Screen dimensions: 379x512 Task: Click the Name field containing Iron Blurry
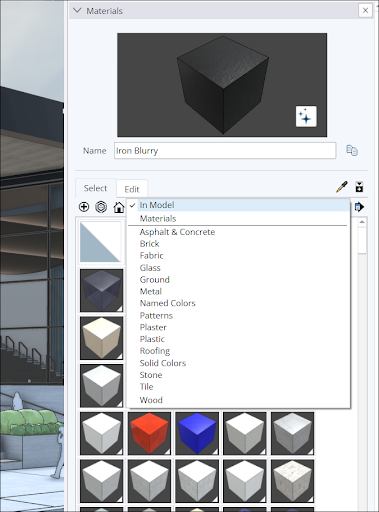[225, 151]
